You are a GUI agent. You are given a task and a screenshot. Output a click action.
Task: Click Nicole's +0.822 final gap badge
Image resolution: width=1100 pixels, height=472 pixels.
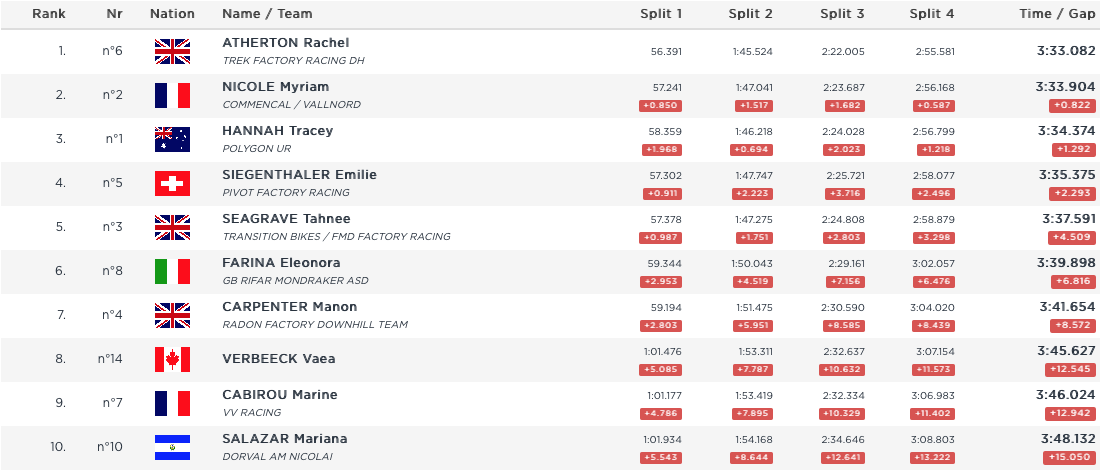tap(1071, 106)
